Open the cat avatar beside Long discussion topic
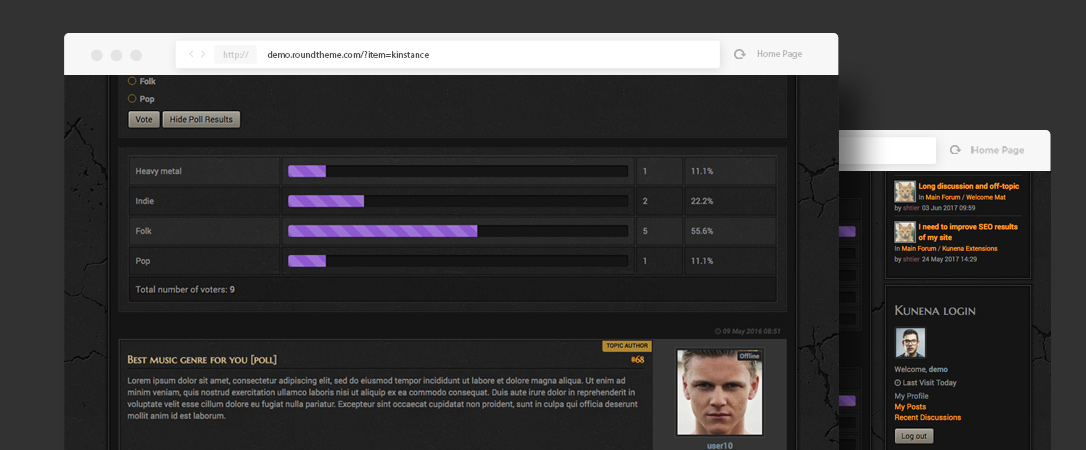This screenshot has height=450, width=1086. pyautogui.click(x=905, y=192)
